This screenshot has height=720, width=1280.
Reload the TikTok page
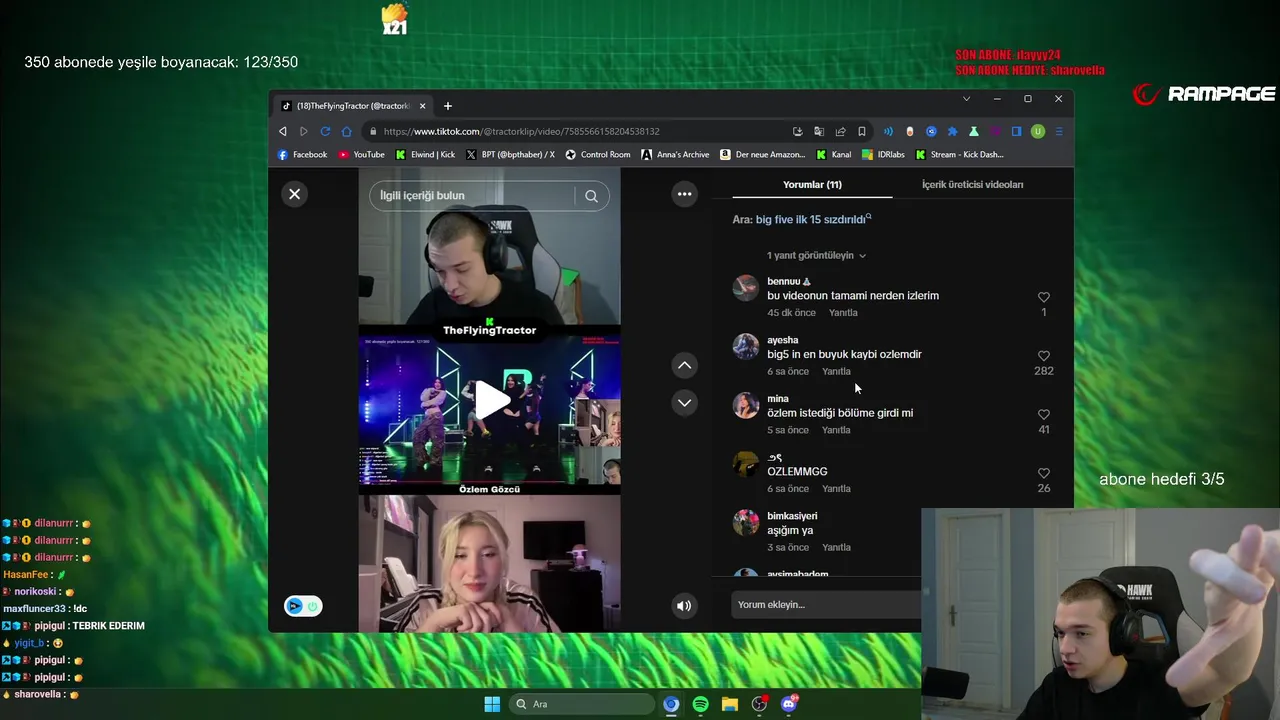tap(325, 131)
